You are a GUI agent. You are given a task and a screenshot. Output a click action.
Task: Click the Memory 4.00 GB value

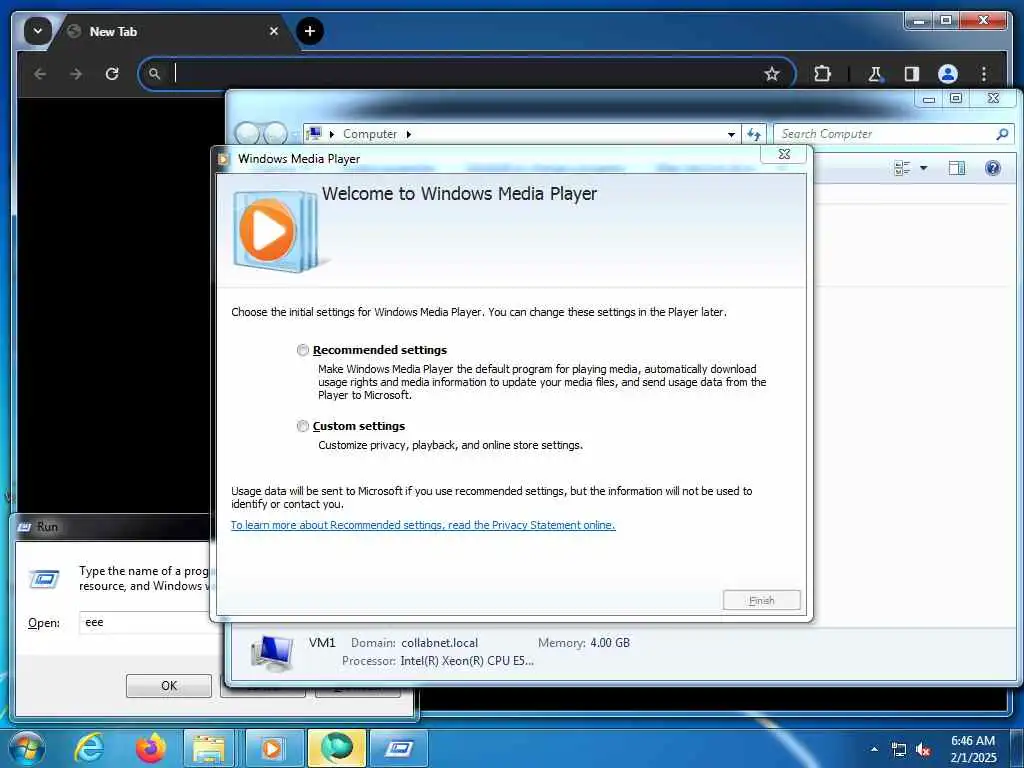(x=610, y=643)
